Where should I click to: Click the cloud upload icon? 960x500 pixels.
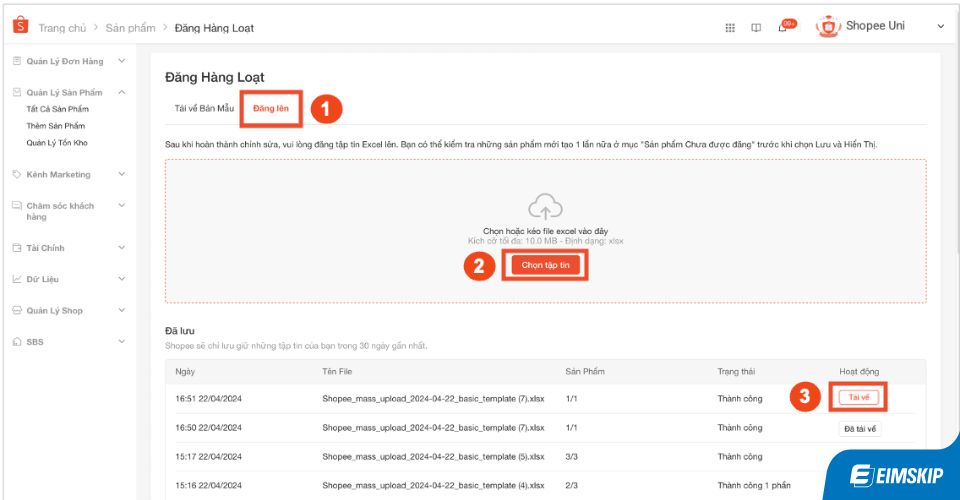tap(545, 206)
